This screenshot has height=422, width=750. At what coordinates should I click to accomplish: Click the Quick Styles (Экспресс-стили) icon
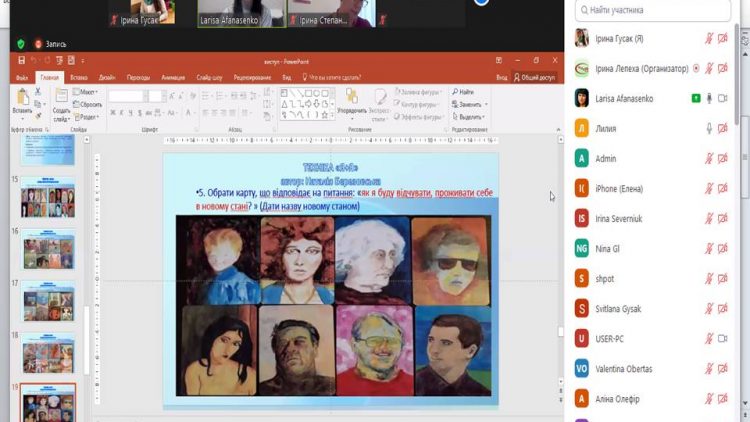(380, 96)
